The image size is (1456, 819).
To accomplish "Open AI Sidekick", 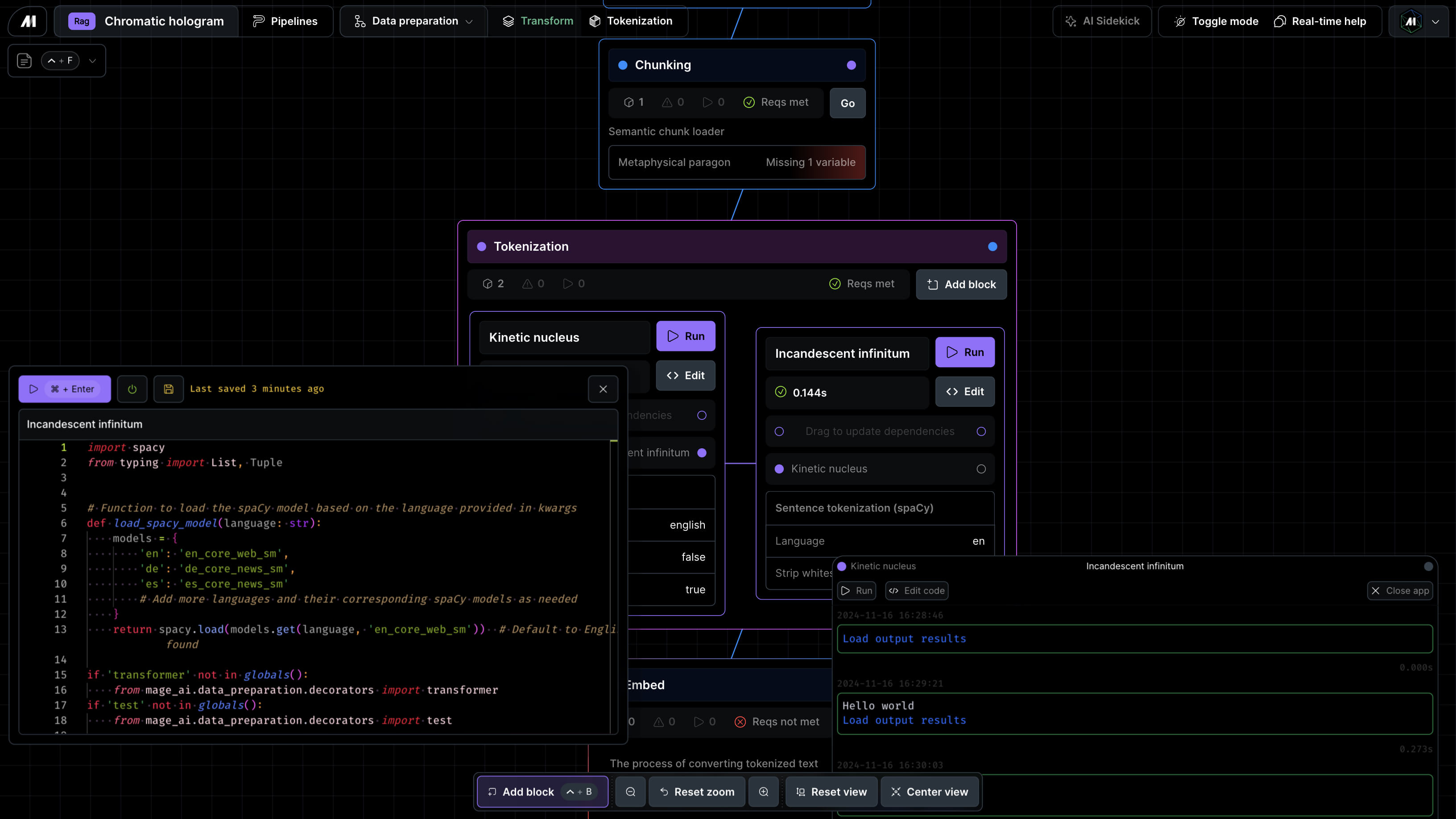I will pyautogui.click(x=1102, y=21).
